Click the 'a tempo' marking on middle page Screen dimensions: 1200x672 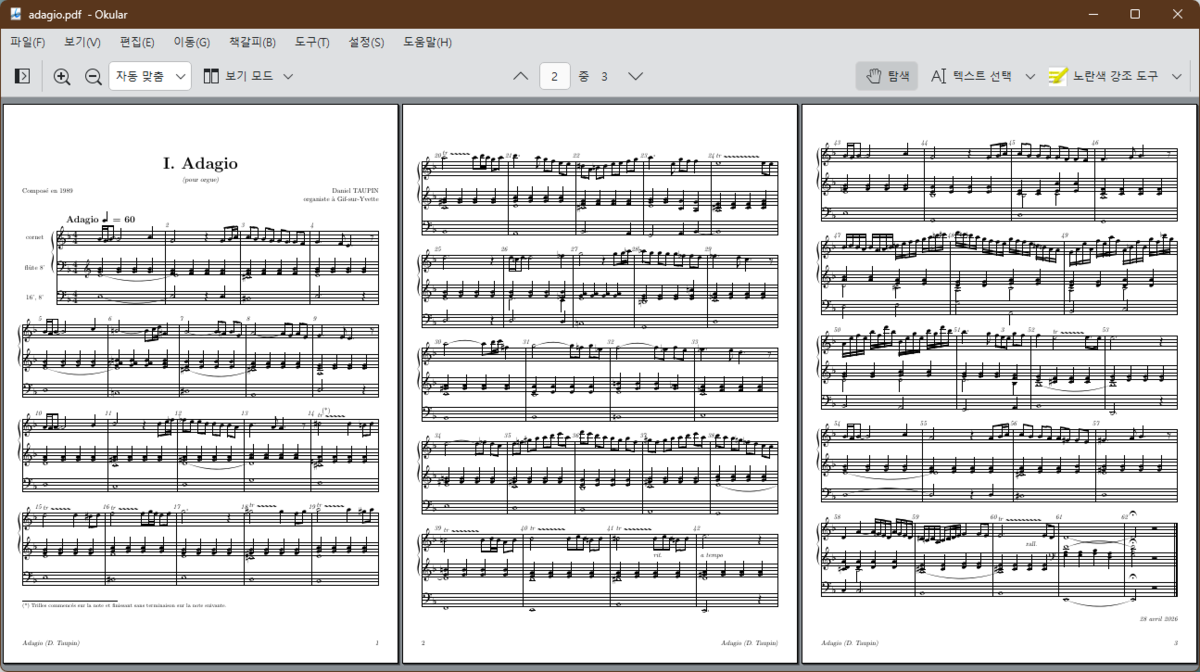[711, 555]
